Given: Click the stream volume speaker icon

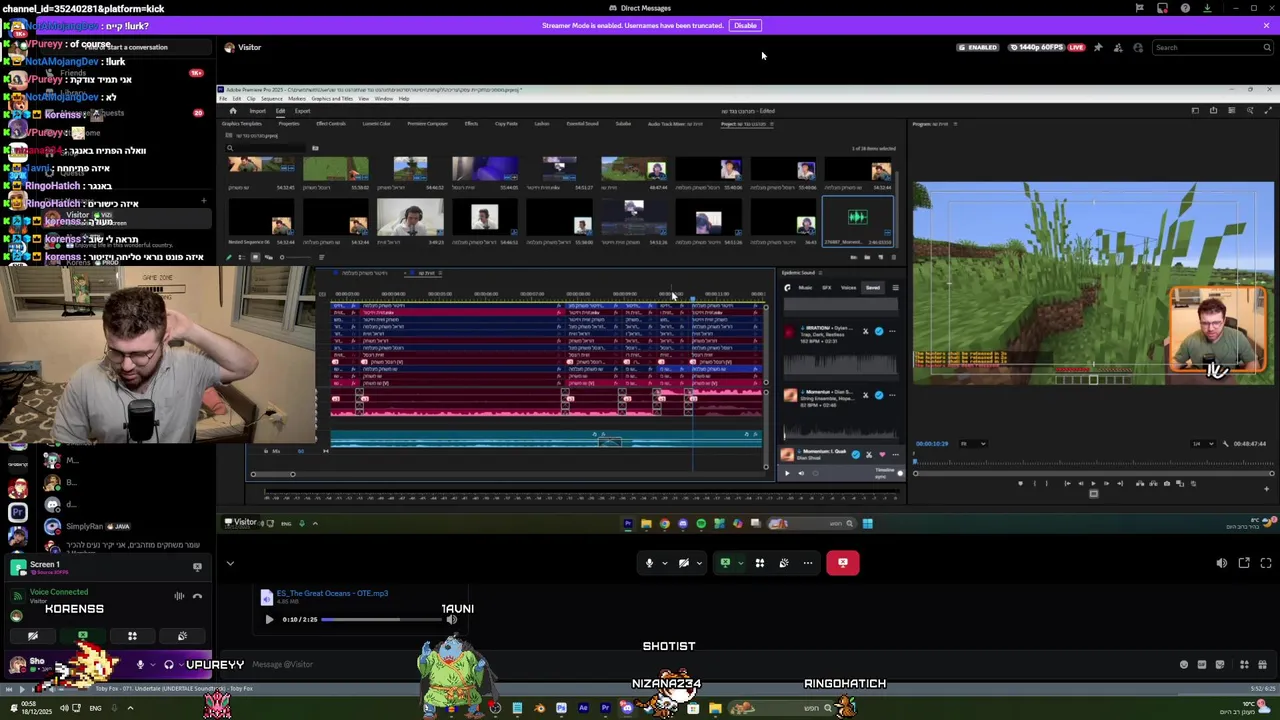Looking at the screenshot, I should pyautogui.click(x=1221, y=563).
